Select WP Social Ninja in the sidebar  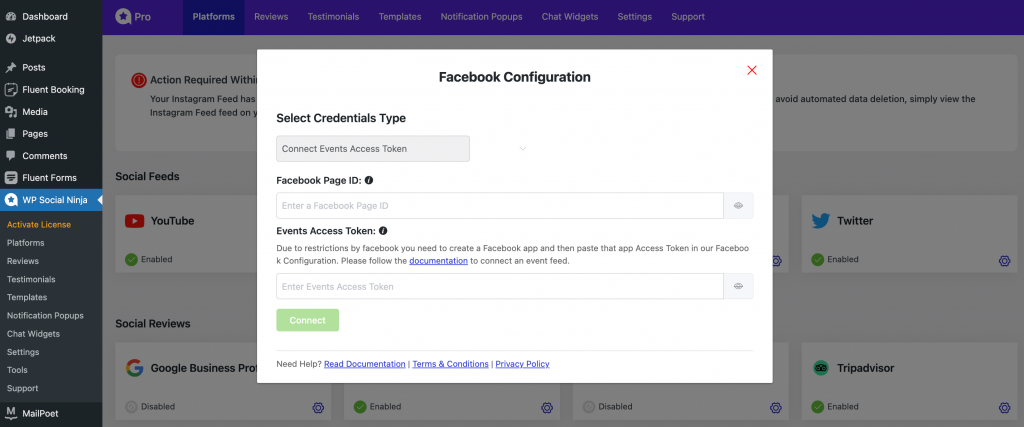tap(51, 200)
